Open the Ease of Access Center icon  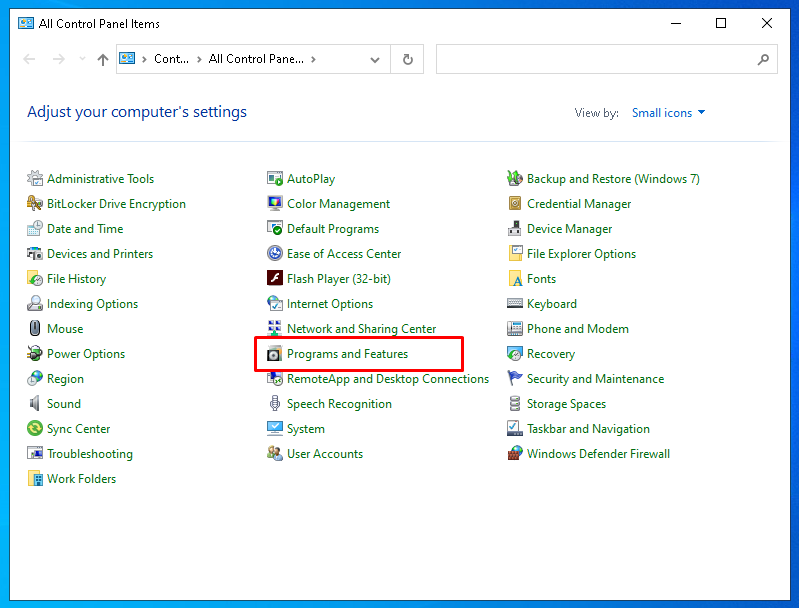click(x=275, y=253)
